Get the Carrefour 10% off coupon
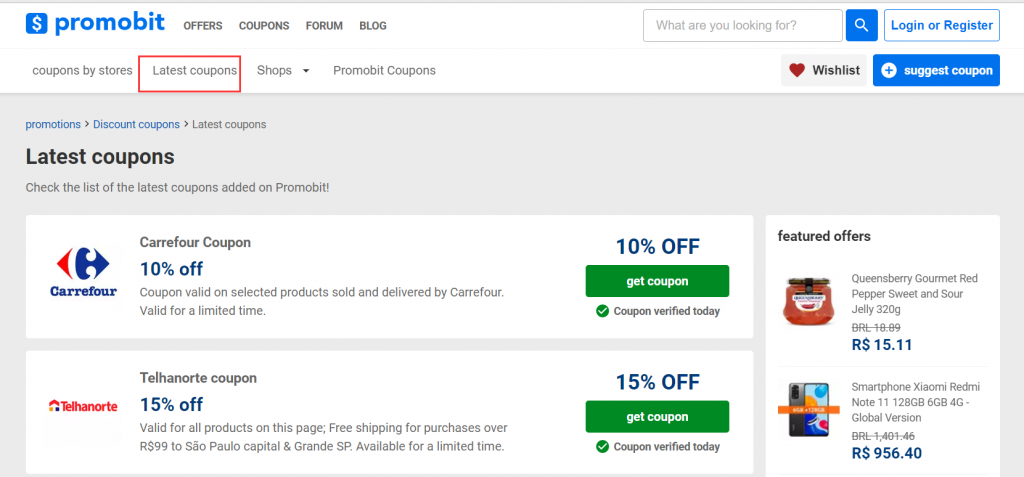The width and height of the screenshot is (1024, 477). pos(657,281)
